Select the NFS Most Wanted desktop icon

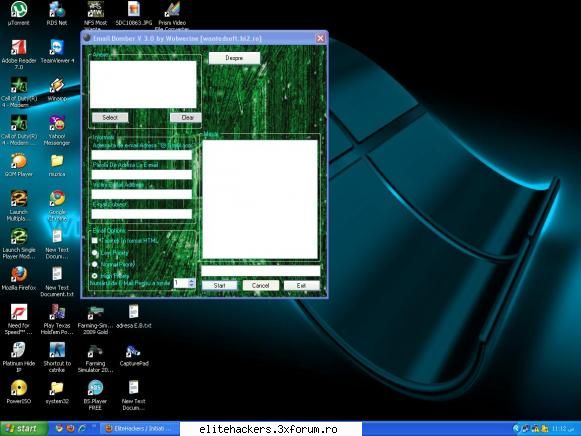[x=95, y=15]
